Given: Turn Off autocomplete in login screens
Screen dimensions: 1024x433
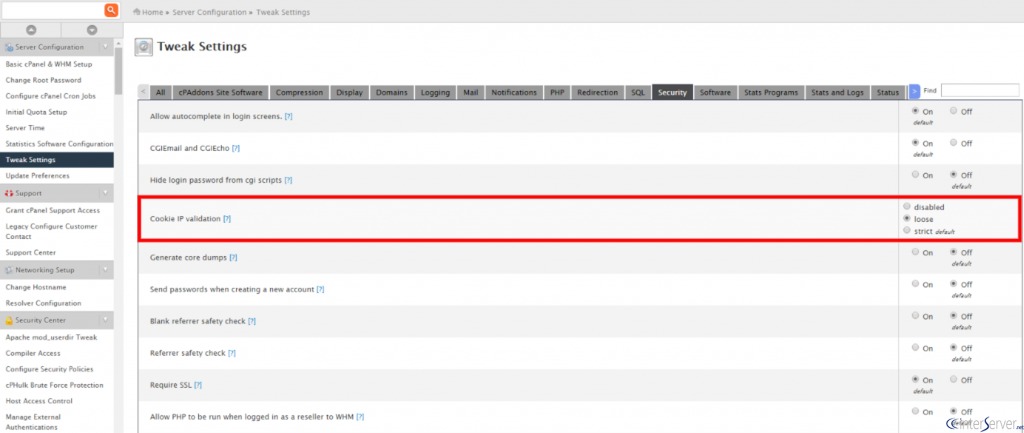Looking at the screenshot, I should point(954,111).
